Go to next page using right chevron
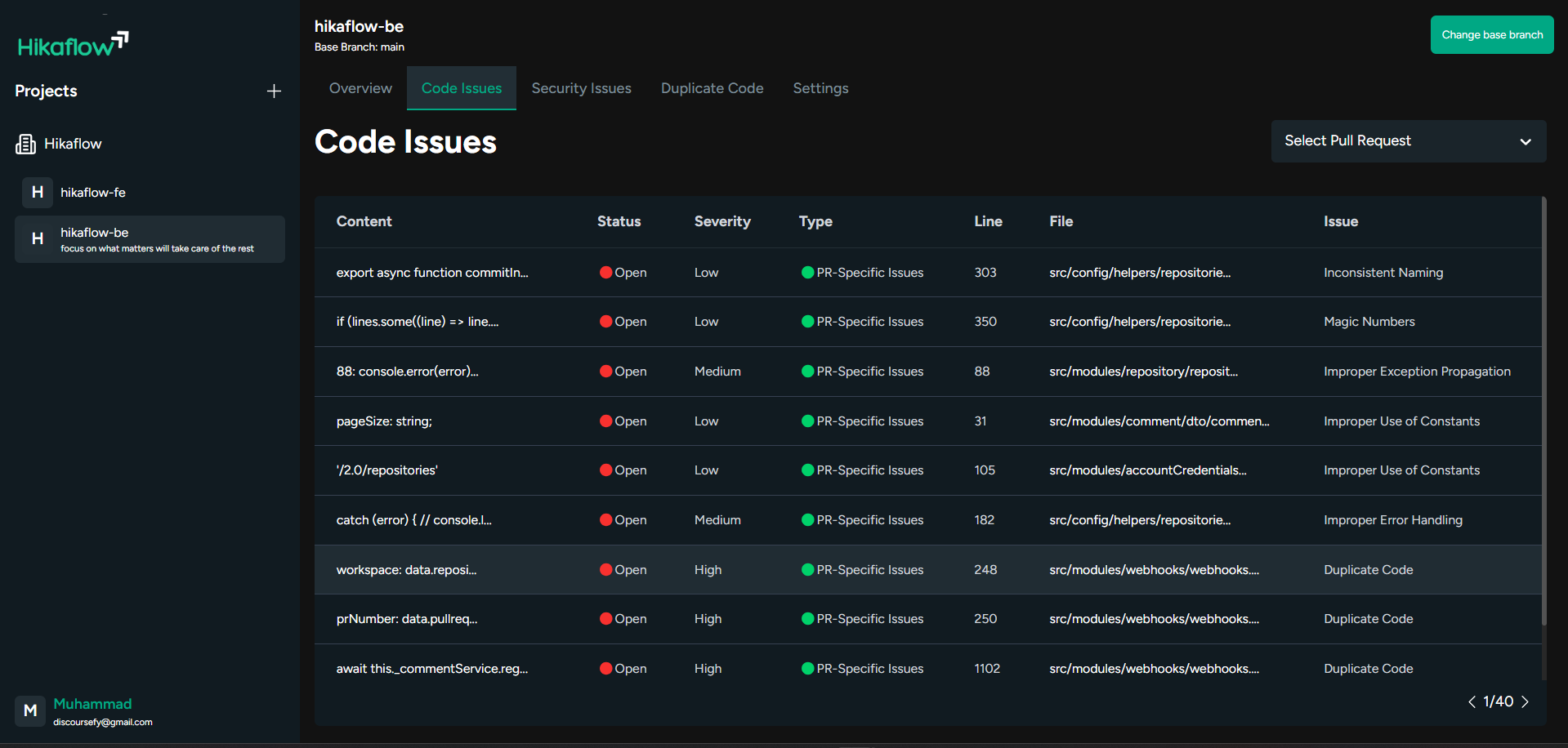Screen dimensions: 1568x748 (x=1525, y=701)
